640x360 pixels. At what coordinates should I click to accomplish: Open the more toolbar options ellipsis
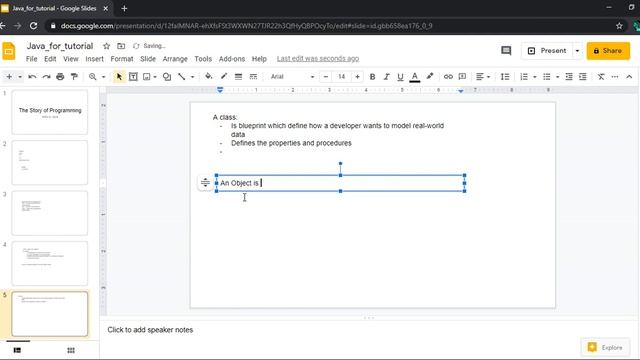tap(615, 76)
